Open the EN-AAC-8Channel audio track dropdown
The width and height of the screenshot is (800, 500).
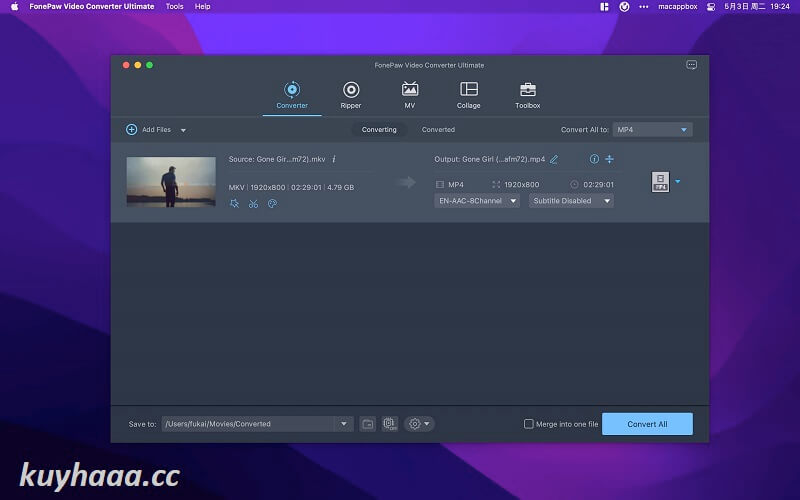[477, 201]
